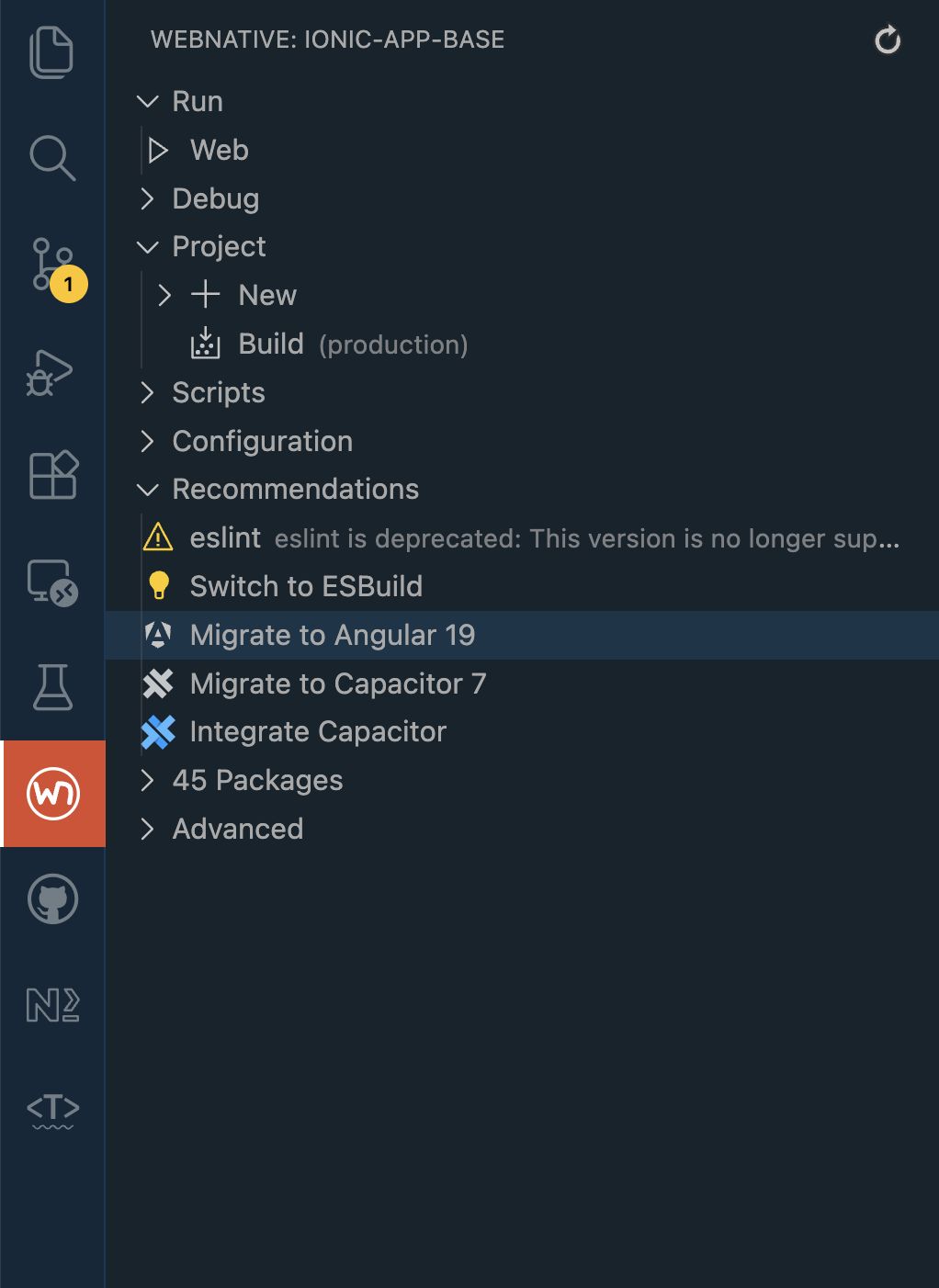This screenshot has width=939, height=1288.
Task: Click Integrate Capacitor
Action: (x=317, y=731)
